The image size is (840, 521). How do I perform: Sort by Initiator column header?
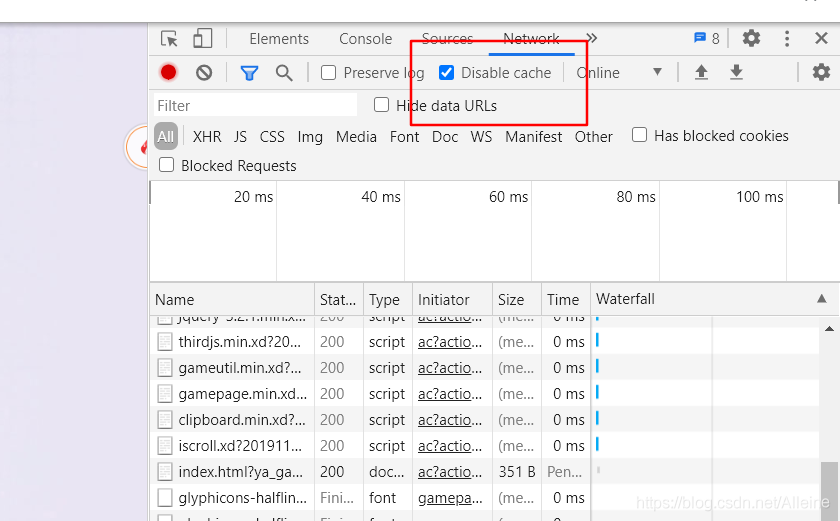452,299
